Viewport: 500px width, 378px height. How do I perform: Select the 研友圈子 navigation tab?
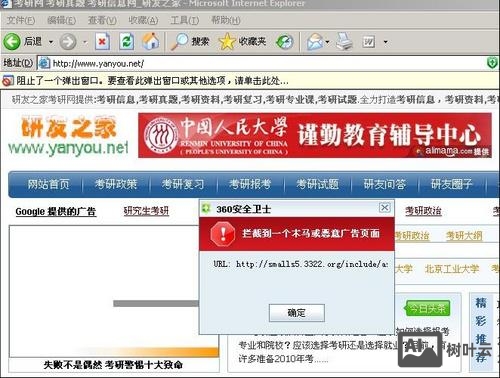pyautogui.click(x=452, y=184)
